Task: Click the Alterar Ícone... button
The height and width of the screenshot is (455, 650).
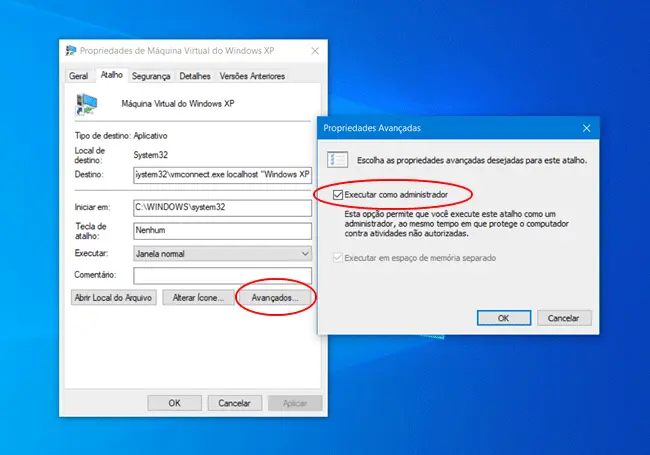Action: (x=197, y=298)
